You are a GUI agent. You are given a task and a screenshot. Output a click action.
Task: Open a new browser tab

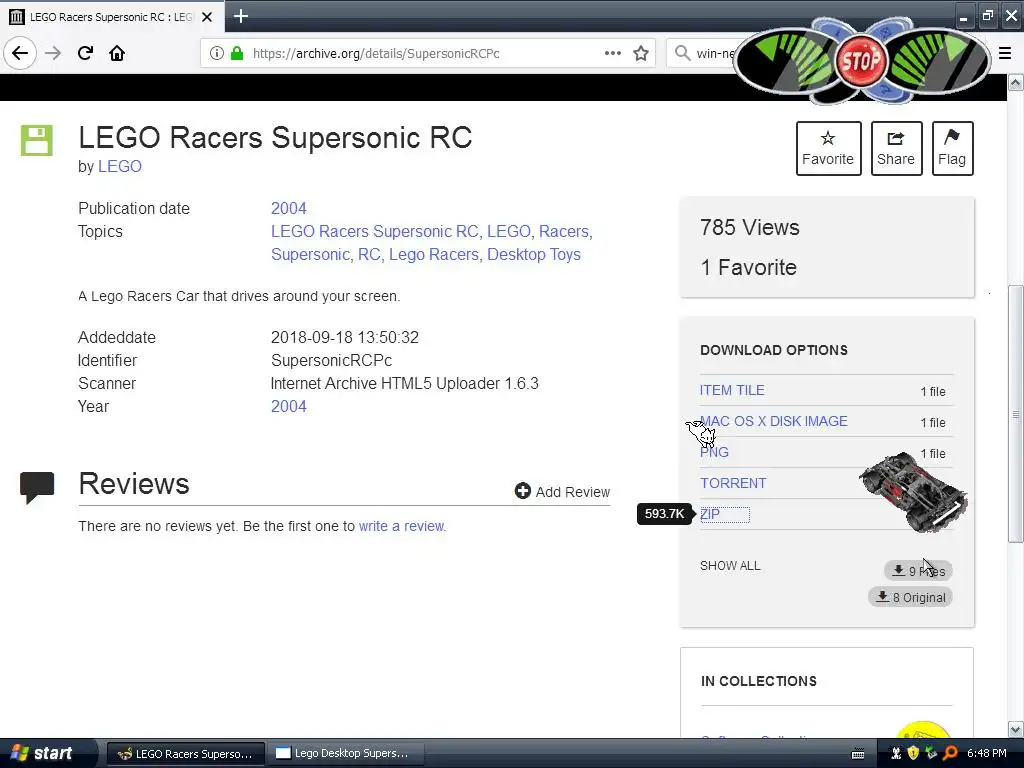pos(241,16)
